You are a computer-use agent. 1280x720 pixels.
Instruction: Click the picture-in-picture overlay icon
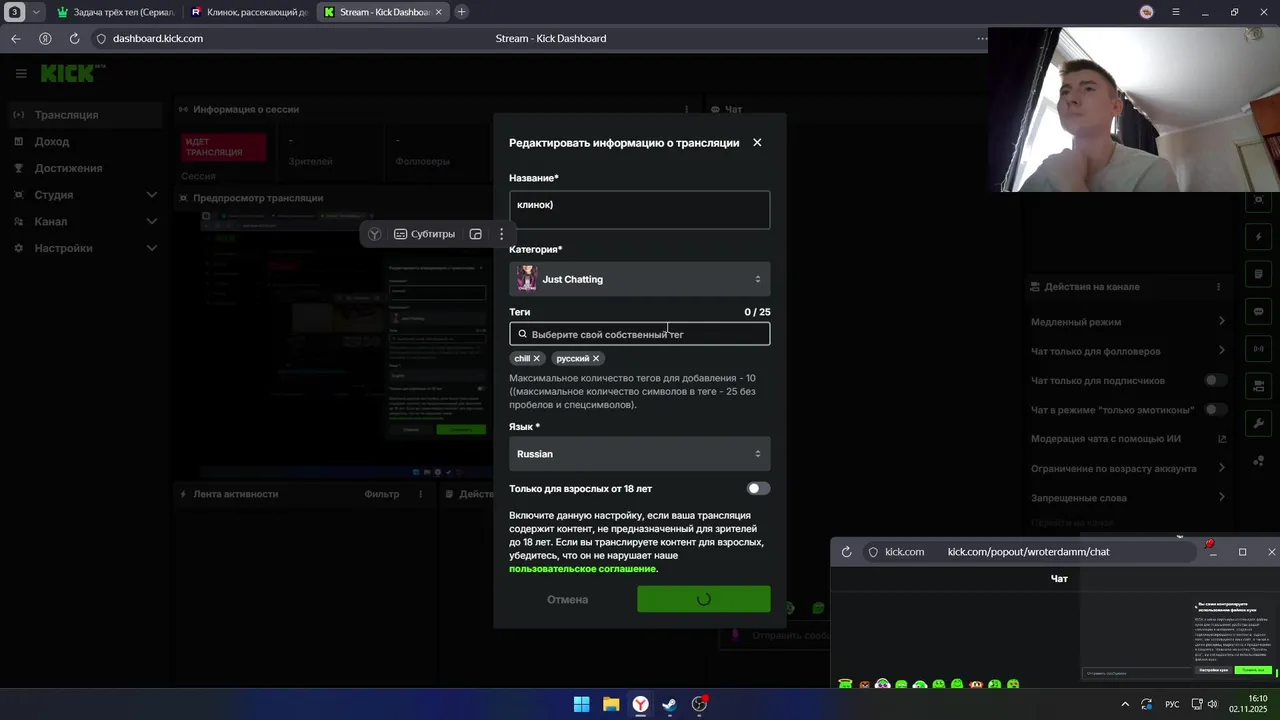476,234
